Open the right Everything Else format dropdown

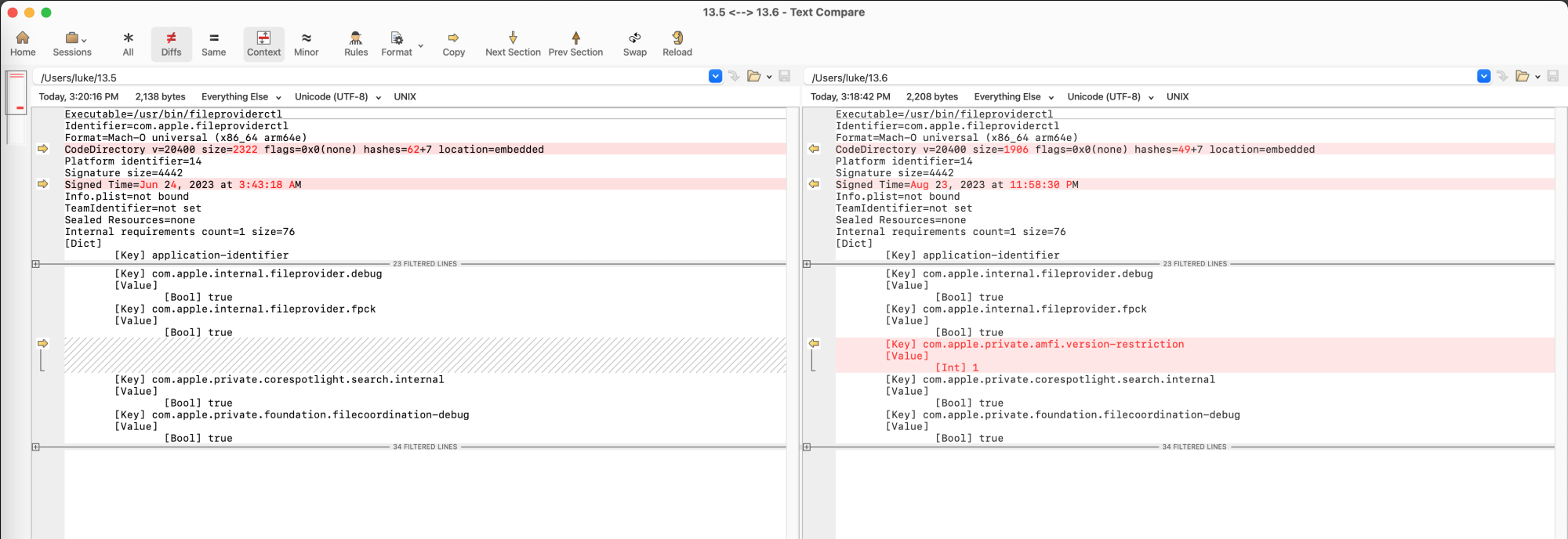1013,97
